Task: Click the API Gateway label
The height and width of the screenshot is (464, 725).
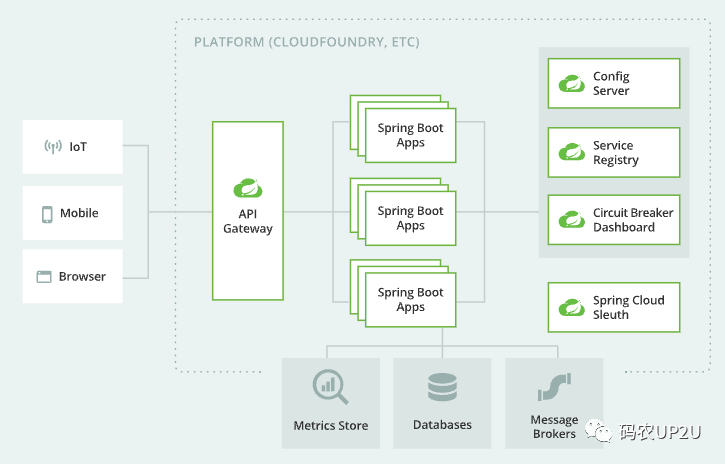Action: tap(248, 221)
